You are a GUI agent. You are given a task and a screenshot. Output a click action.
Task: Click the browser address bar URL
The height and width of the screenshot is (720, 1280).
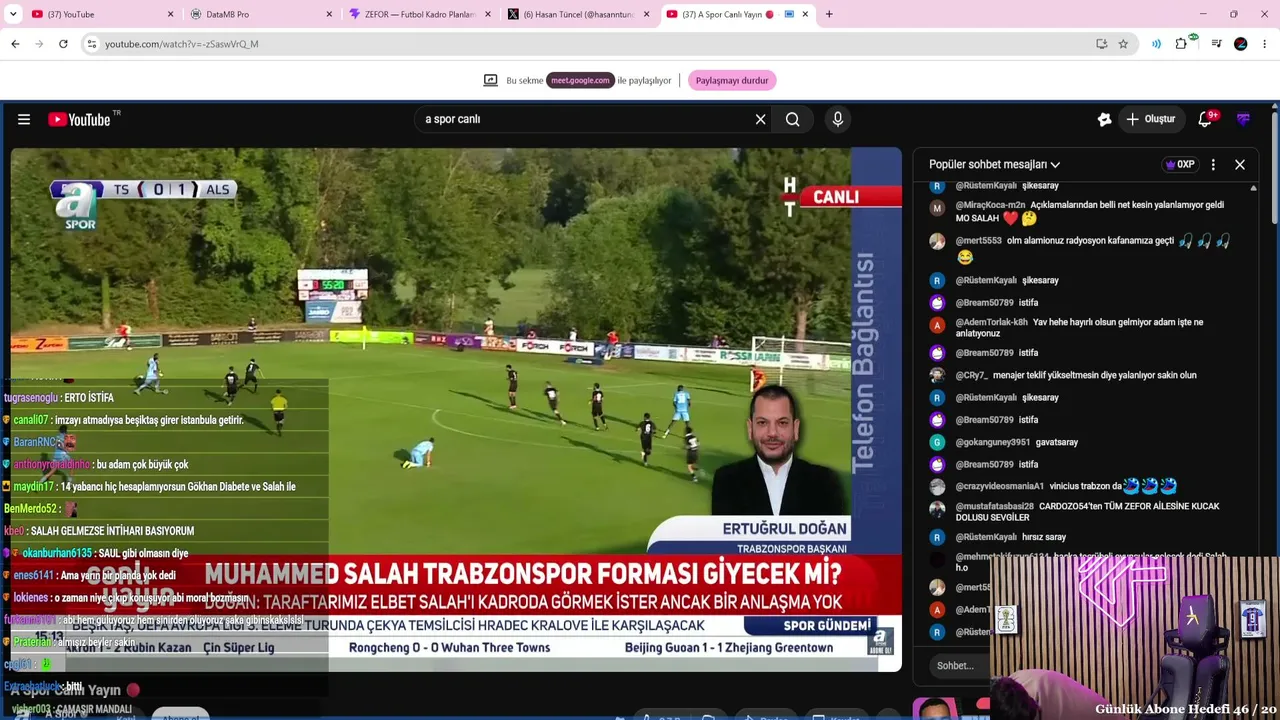click(182, 44)
